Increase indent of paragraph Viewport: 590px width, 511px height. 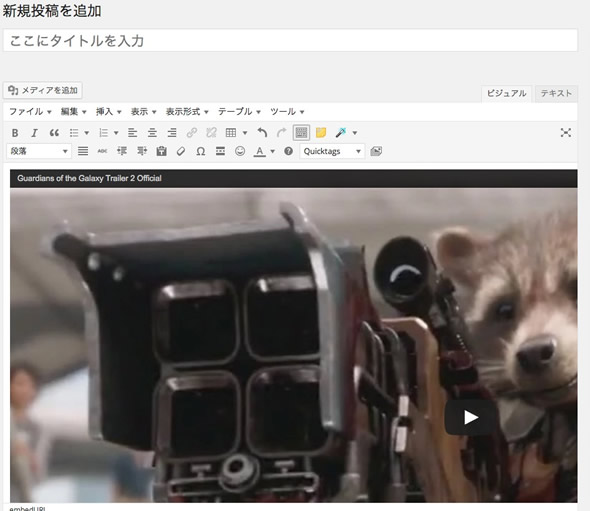[x=142, y=151]
